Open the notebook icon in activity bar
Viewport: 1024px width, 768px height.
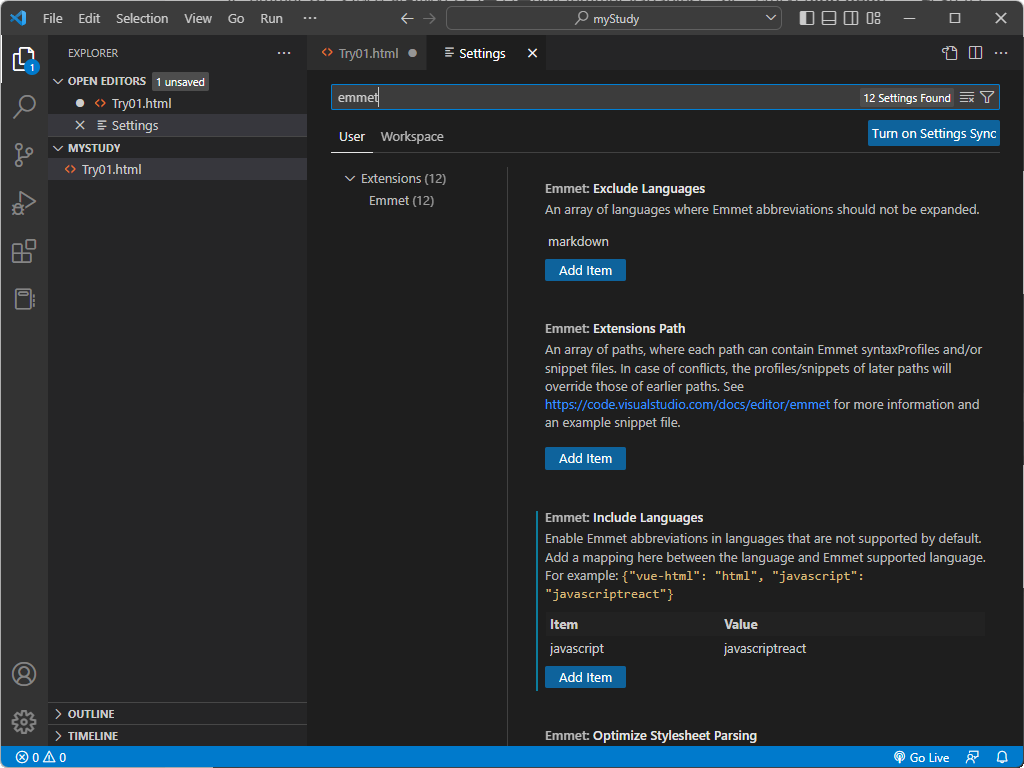click(24, 299)
